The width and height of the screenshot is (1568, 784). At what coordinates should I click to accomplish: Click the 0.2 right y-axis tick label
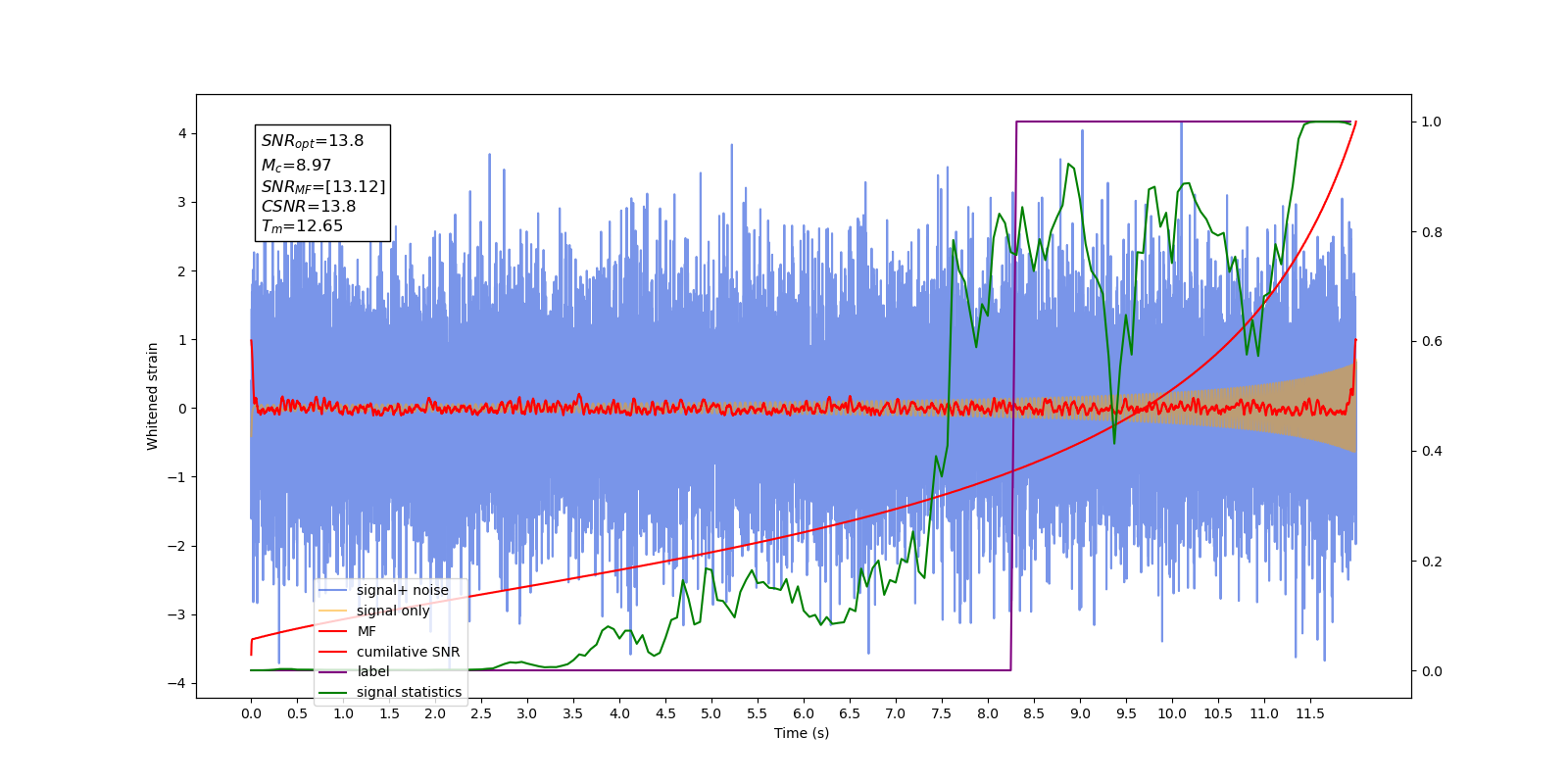pos(1432,562)
